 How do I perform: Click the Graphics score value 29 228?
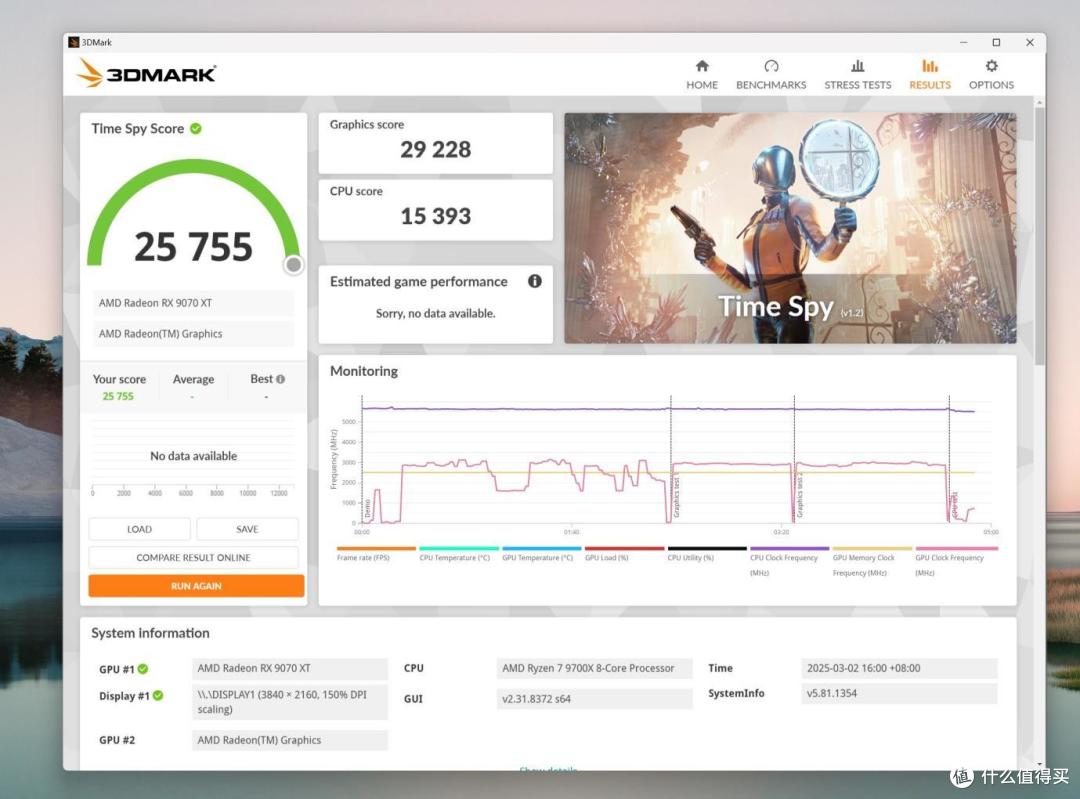[435, 149]
